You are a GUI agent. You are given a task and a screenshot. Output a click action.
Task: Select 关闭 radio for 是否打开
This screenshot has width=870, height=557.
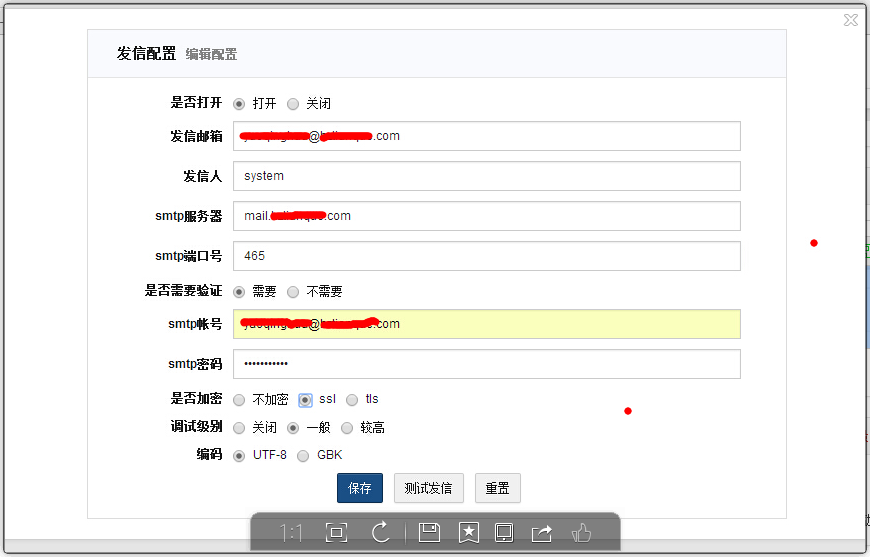pyautogui.click(x=293, y=104)
